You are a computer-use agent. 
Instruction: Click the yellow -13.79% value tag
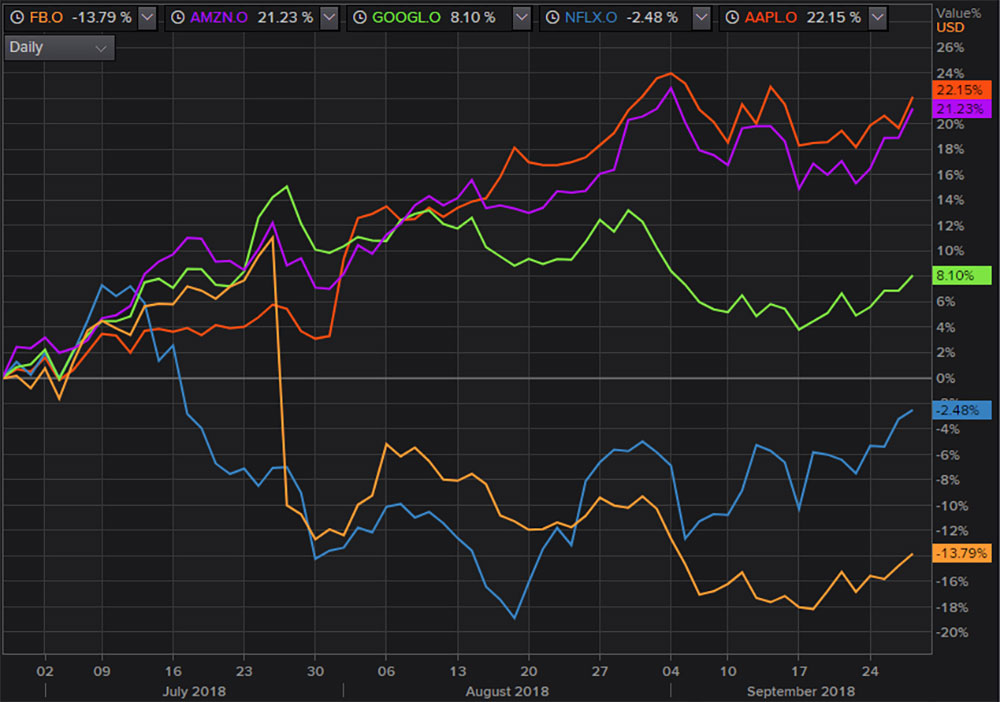tap(960, 553)
